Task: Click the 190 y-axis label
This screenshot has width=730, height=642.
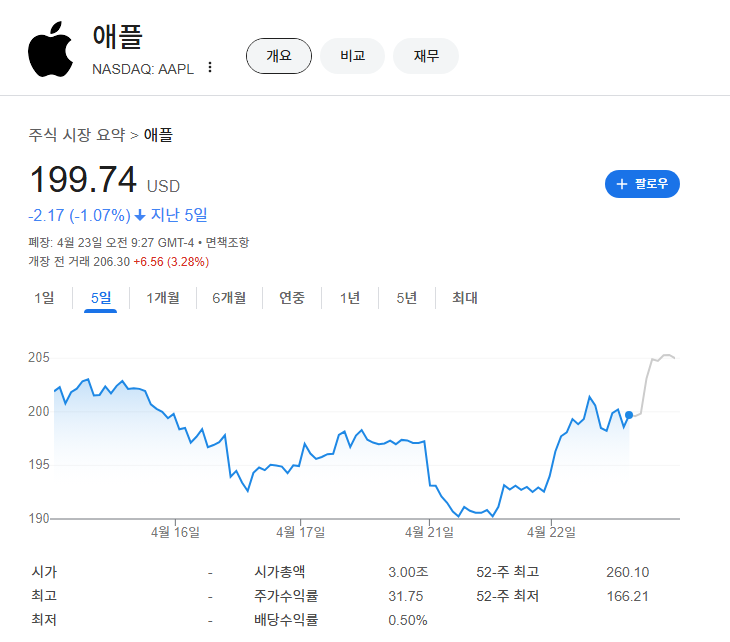Action: point(39,518)
